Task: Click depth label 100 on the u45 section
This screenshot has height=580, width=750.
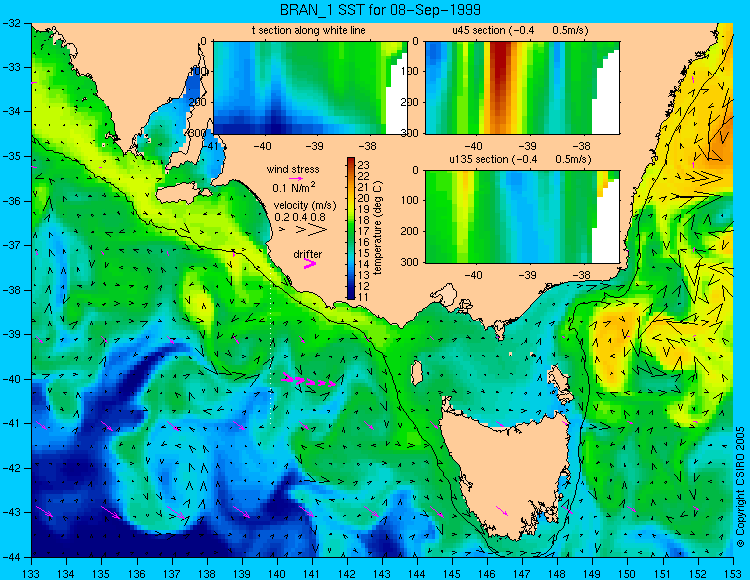Action: [x=410, y=72]
